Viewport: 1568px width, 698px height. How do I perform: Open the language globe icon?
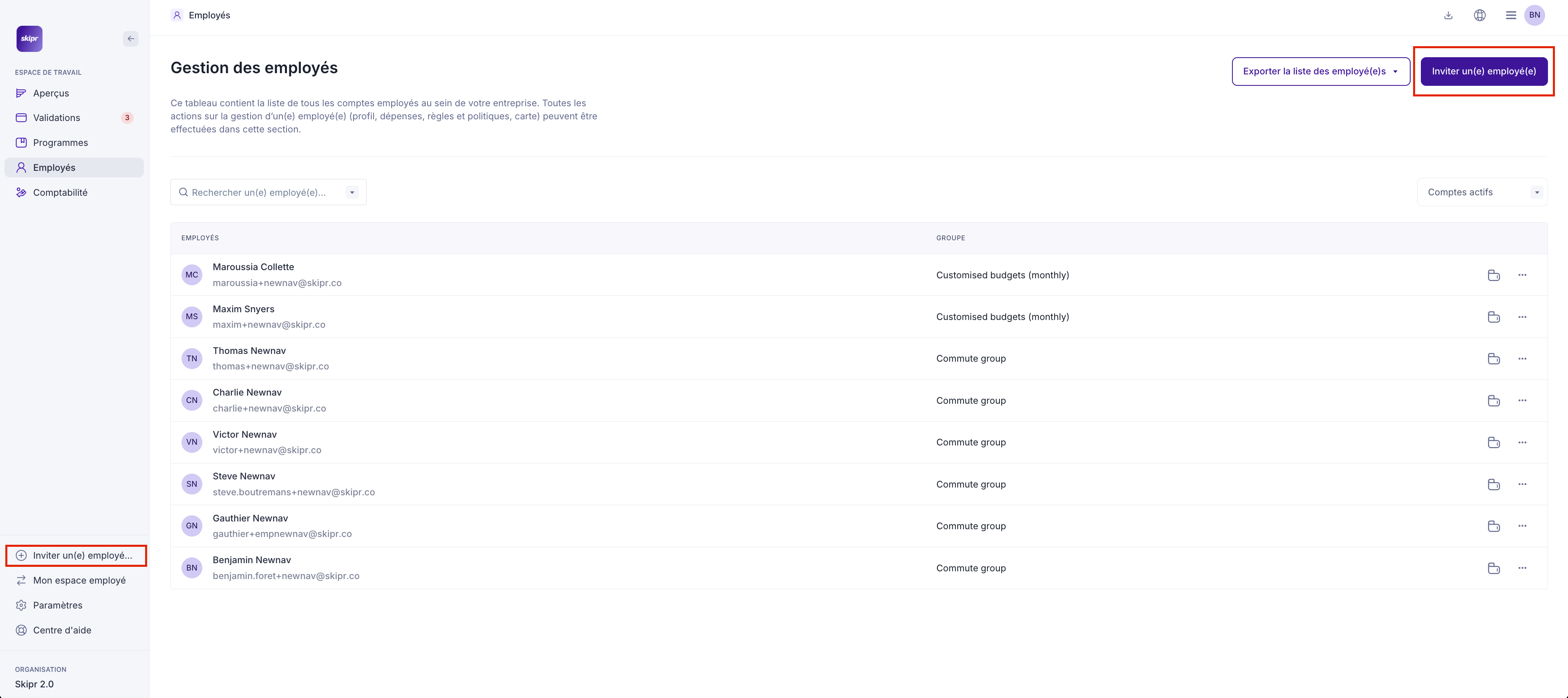pyautogui.click(x=1480, y=15)
